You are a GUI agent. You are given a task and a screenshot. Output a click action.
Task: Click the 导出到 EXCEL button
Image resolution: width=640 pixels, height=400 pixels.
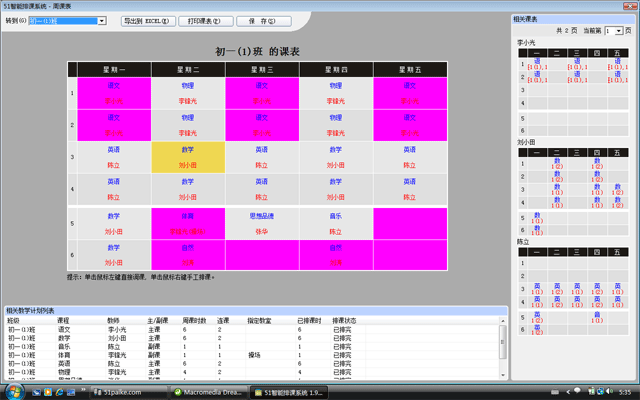(x=148, y=21)
